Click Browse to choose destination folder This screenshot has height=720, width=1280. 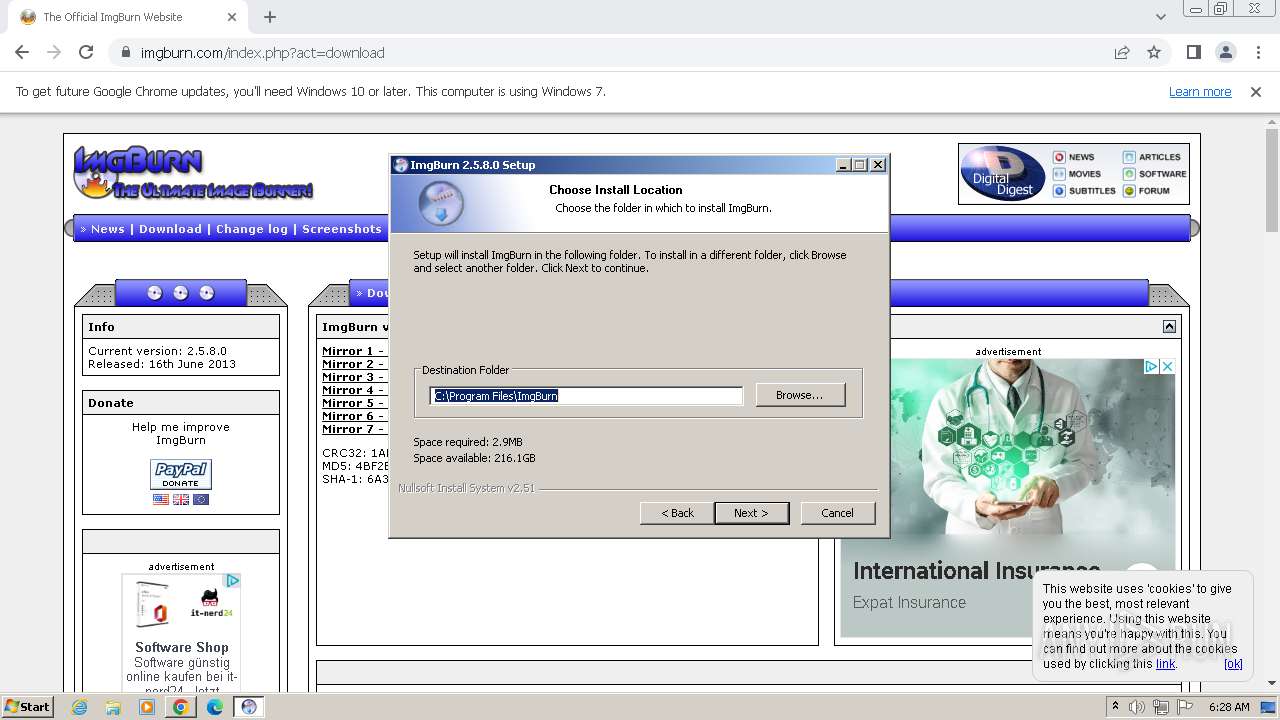click(x=800, y=395)
